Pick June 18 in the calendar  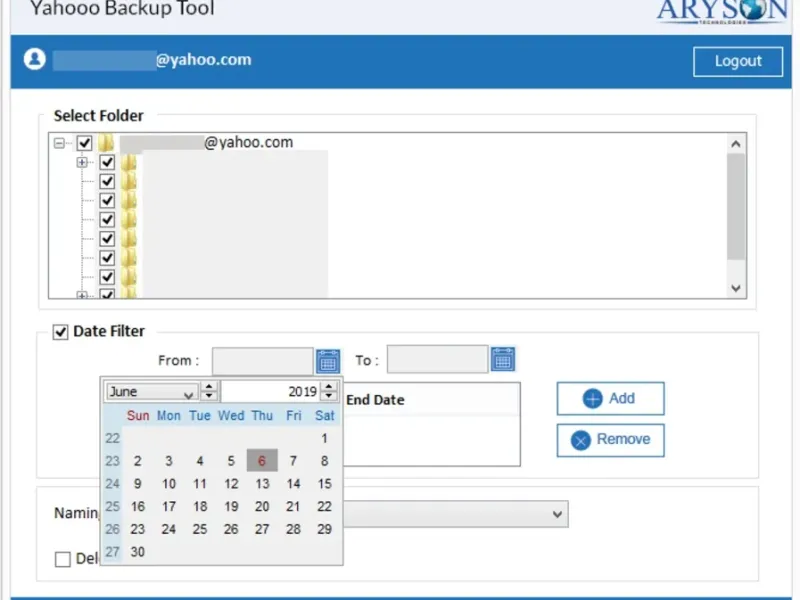(x=199, y=507)
